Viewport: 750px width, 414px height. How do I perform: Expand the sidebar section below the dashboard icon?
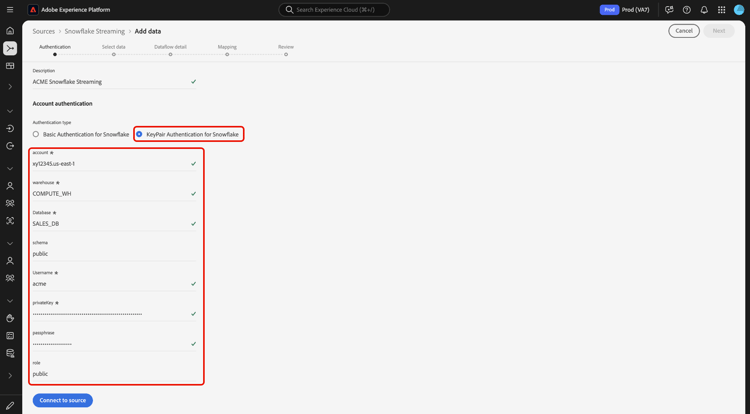[x=10, y=87]
